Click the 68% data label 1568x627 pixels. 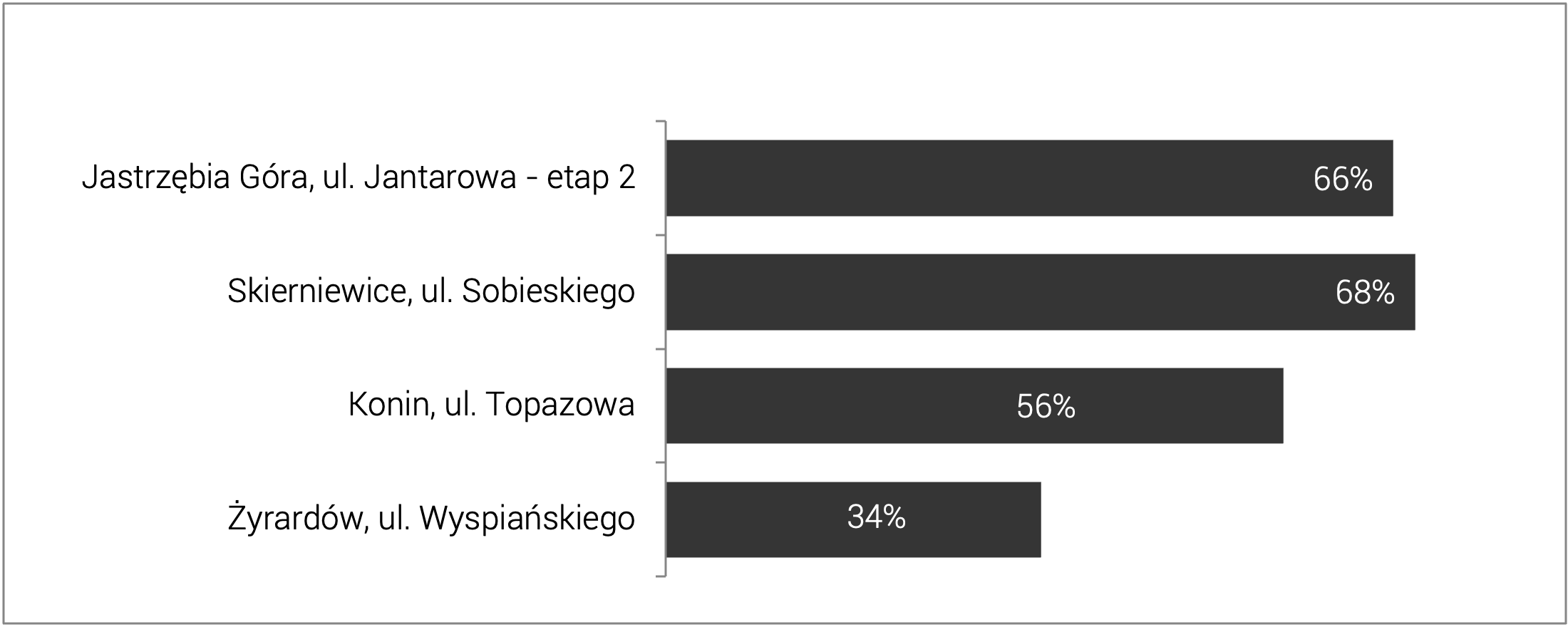point(1365,293)
